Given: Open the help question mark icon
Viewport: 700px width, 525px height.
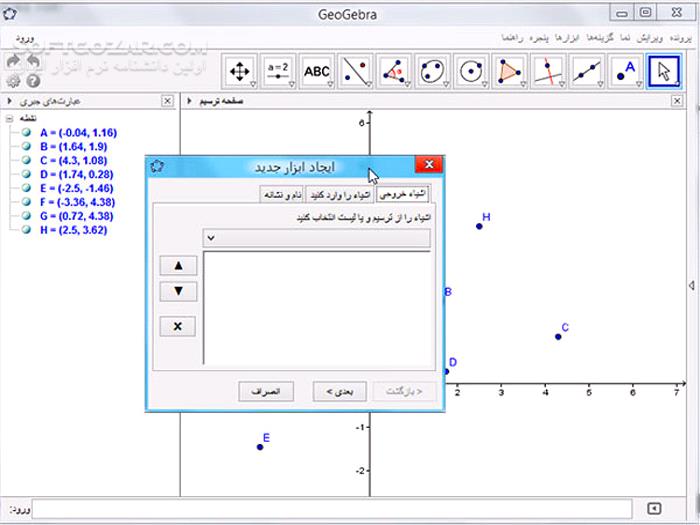Looking at the screenshot, I should click(33, 81).
